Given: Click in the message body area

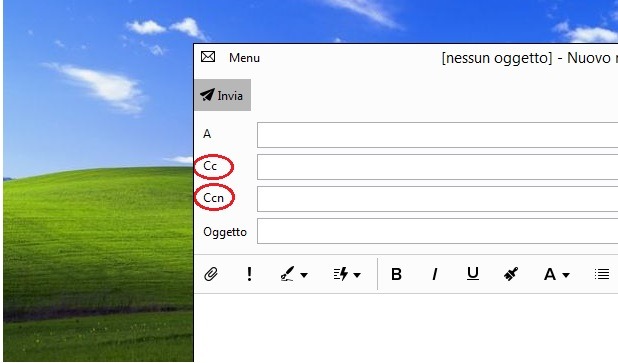Looking at the screenshot, I should point(406,328).
